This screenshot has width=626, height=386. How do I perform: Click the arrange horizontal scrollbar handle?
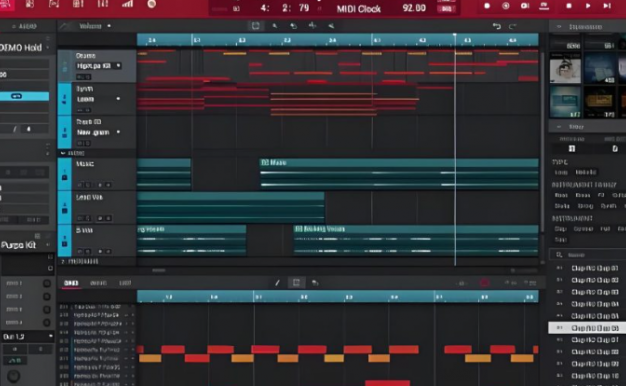(x=158, y=270)
